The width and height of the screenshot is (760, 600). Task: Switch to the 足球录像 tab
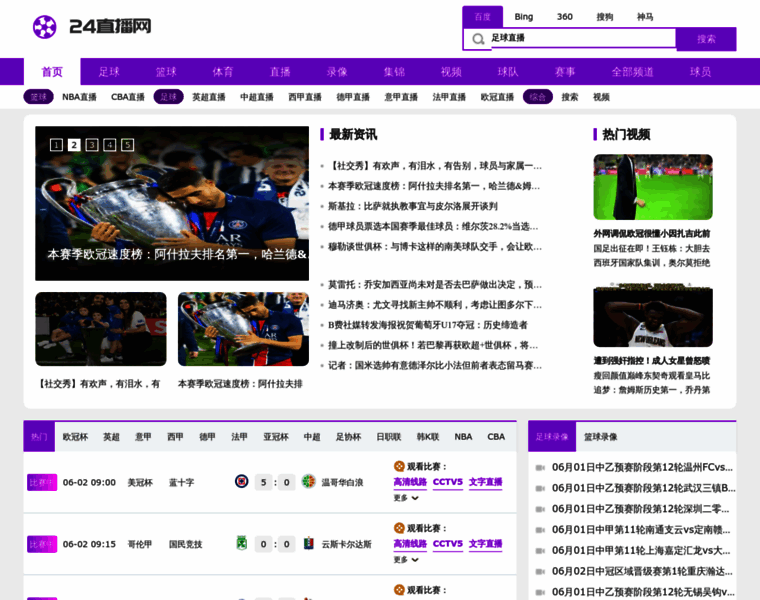[552, 437]
